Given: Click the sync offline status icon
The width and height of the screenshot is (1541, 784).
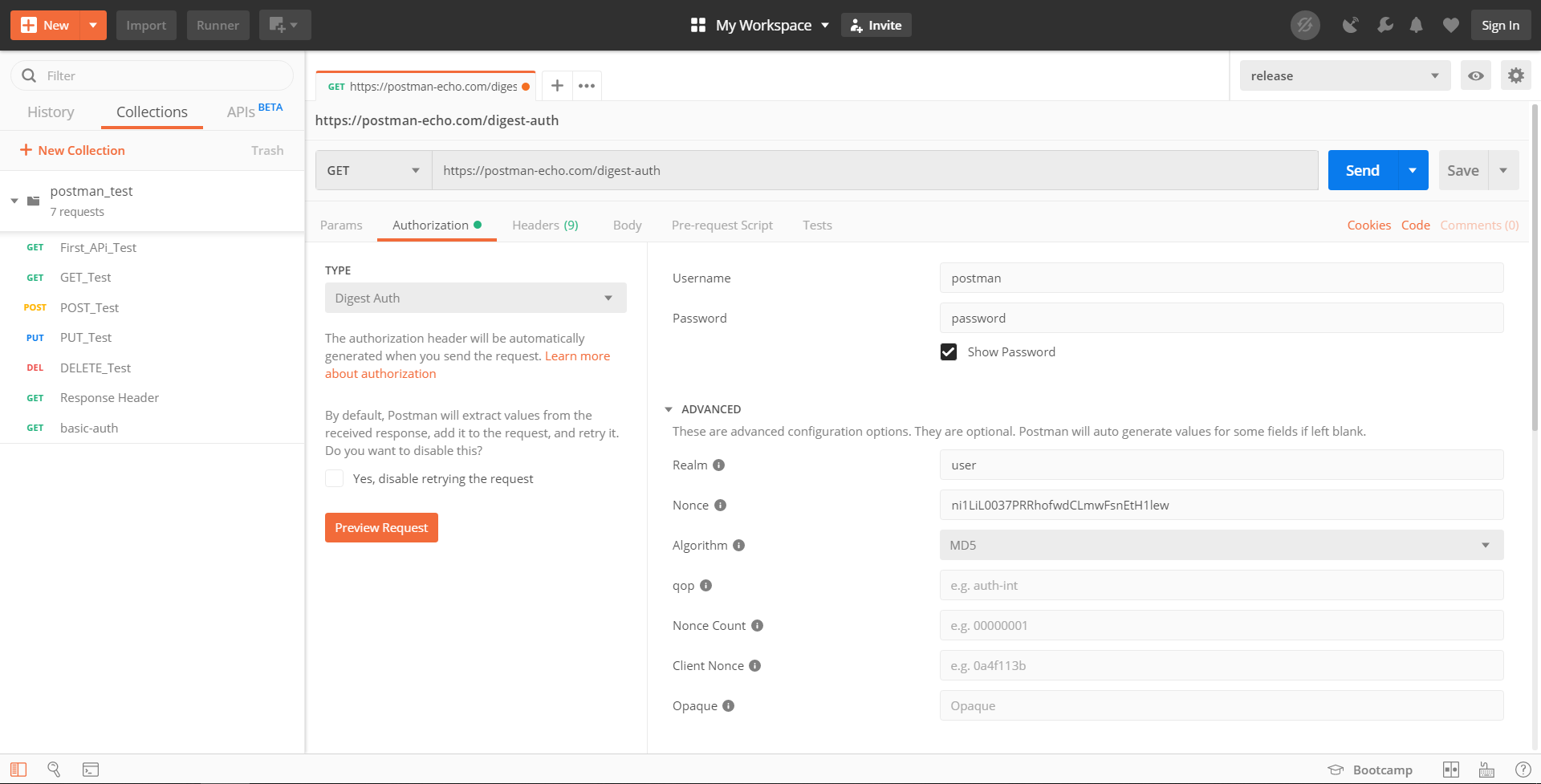Looking at the screenshot, I should click(x=1305, y=26).
